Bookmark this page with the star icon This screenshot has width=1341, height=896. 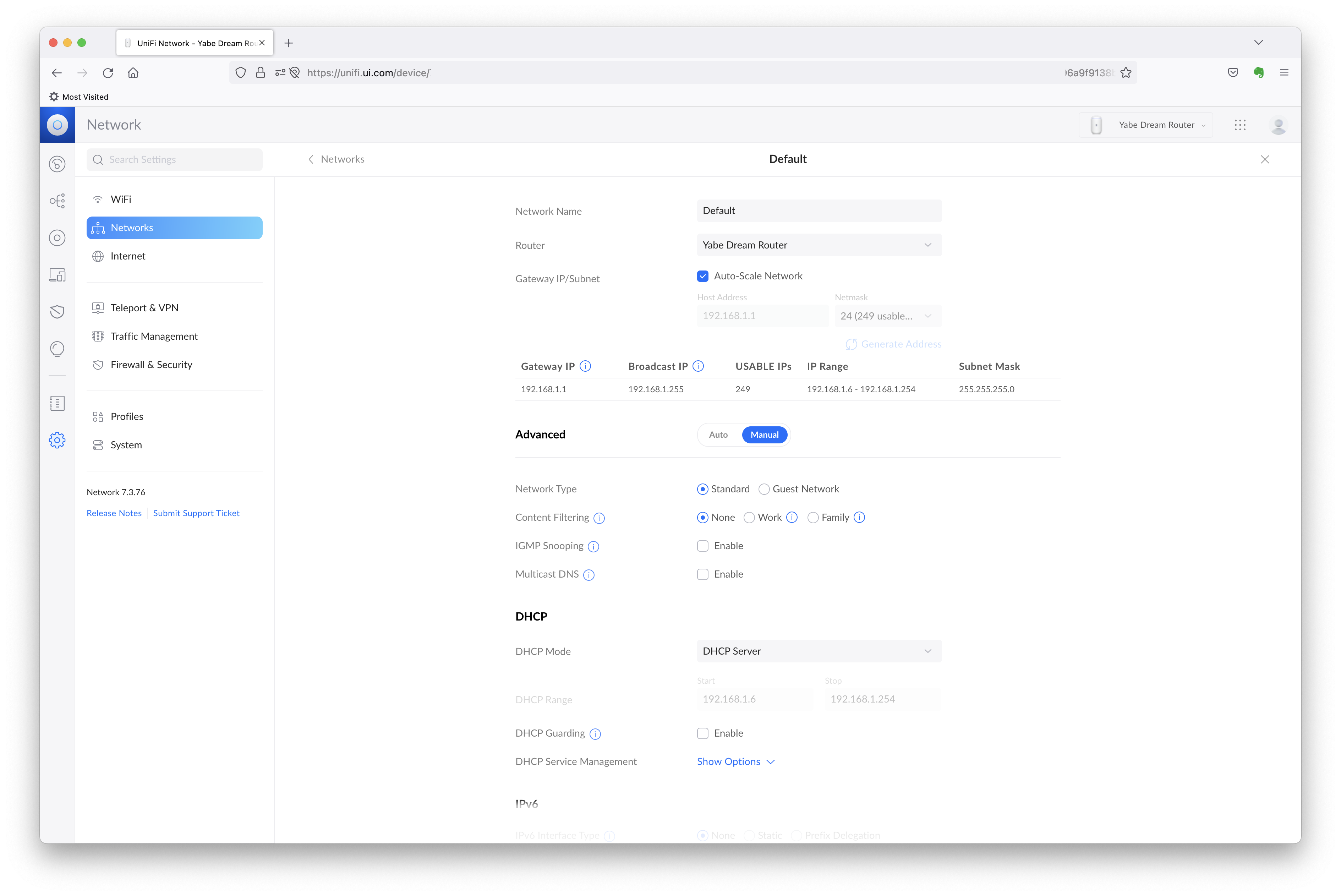click(x=1126, y=72)
